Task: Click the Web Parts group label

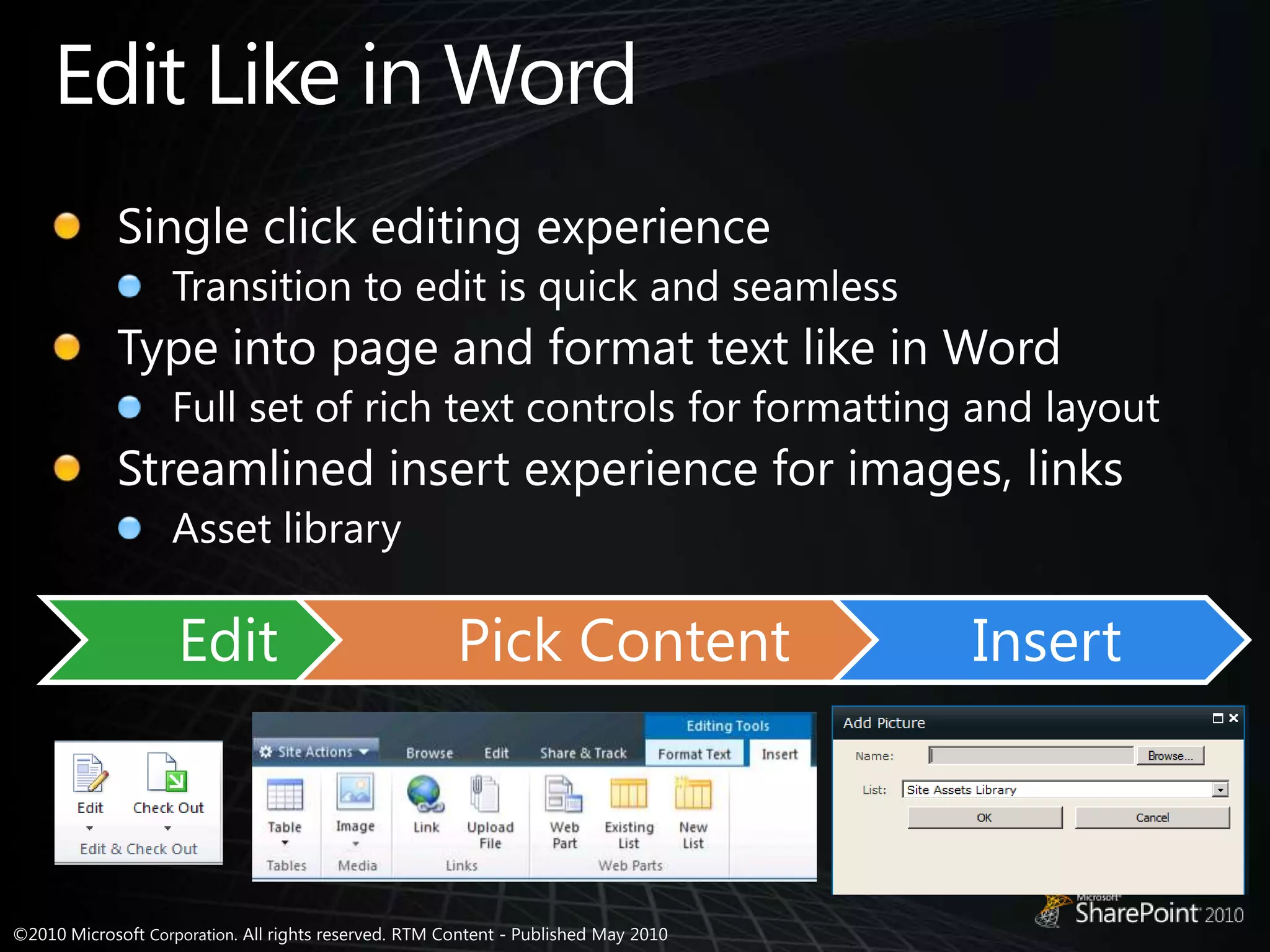Action: (x=630, y=865)
